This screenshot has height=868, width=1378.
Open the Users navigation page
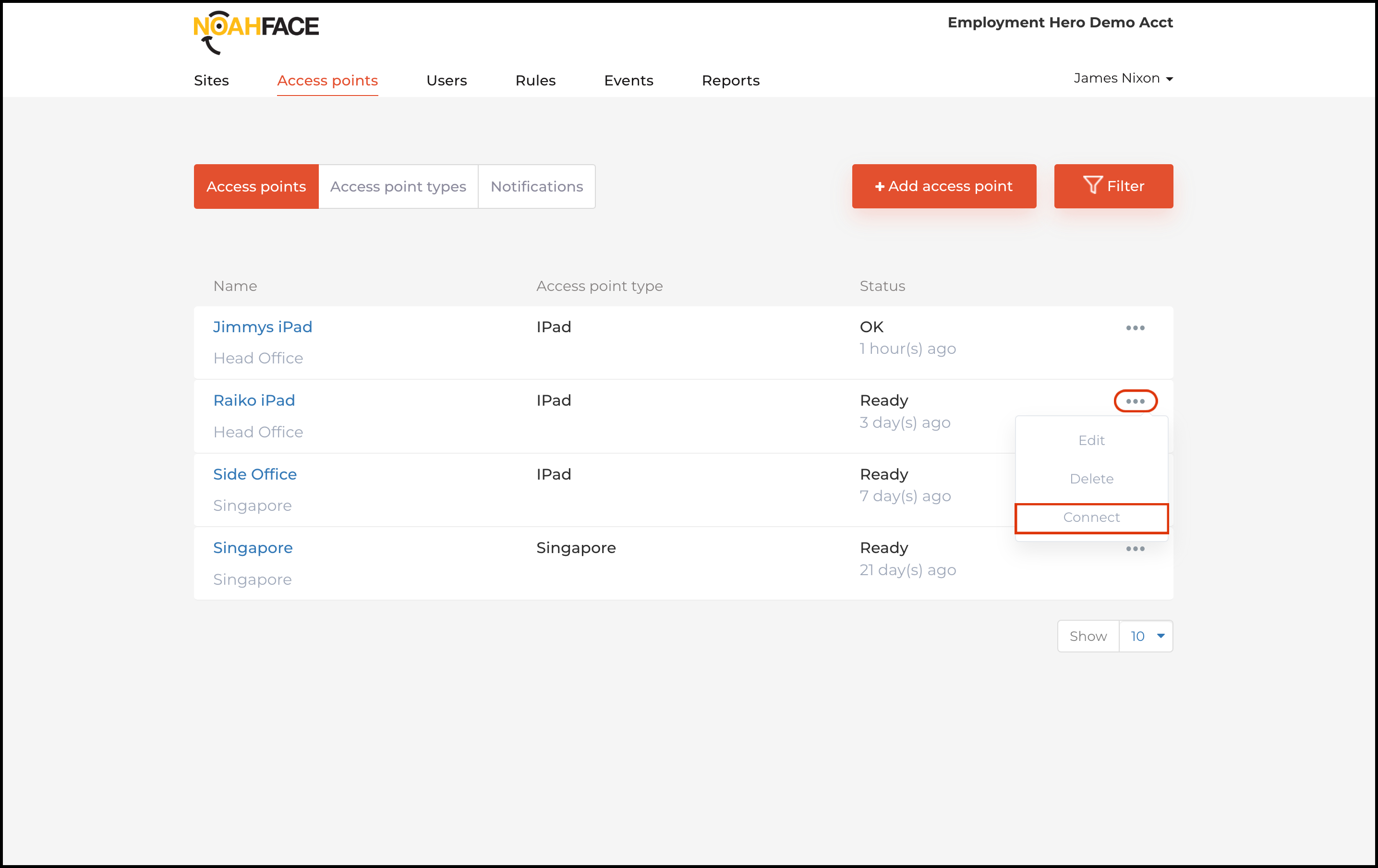(x=447, y=81)
